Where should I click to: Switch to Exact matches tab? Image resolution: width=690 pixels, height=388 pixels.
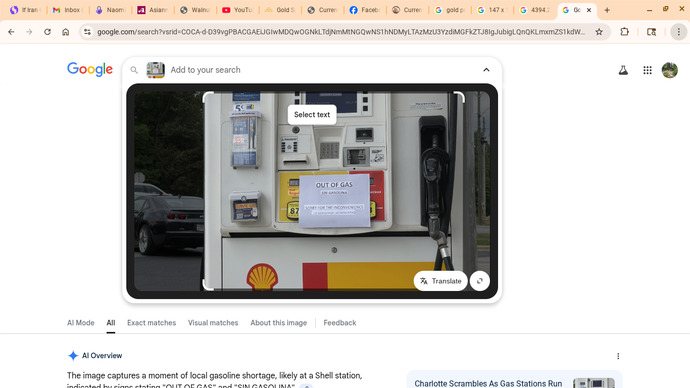point(151,323)
